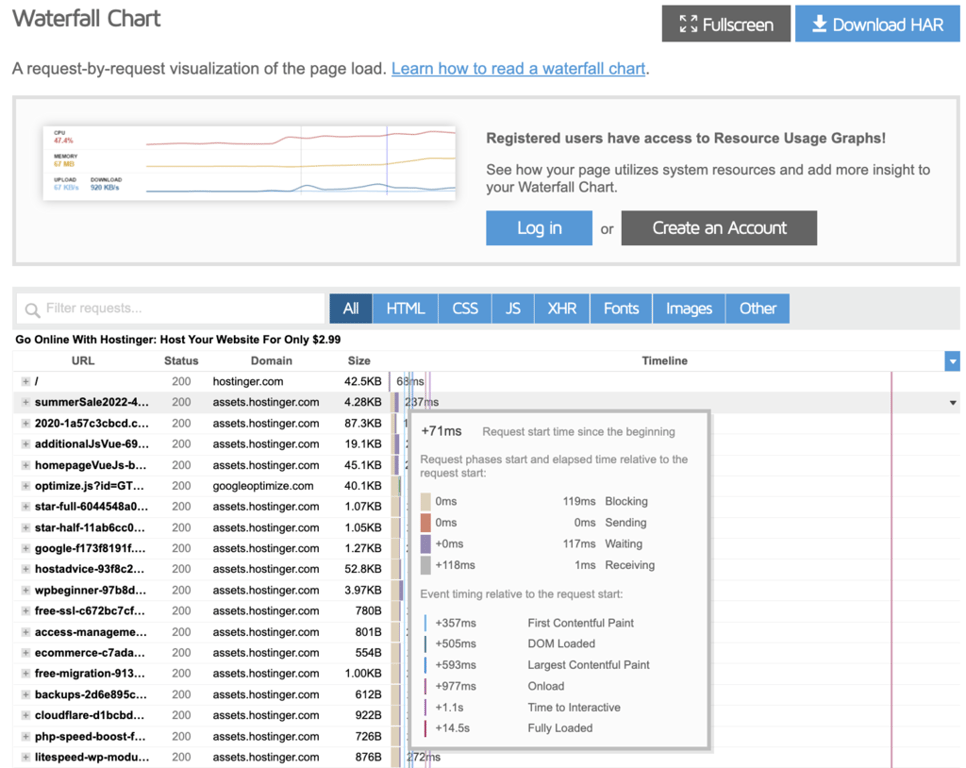
Task: Sort requests by the Size column header
Action: click(359, 361)
